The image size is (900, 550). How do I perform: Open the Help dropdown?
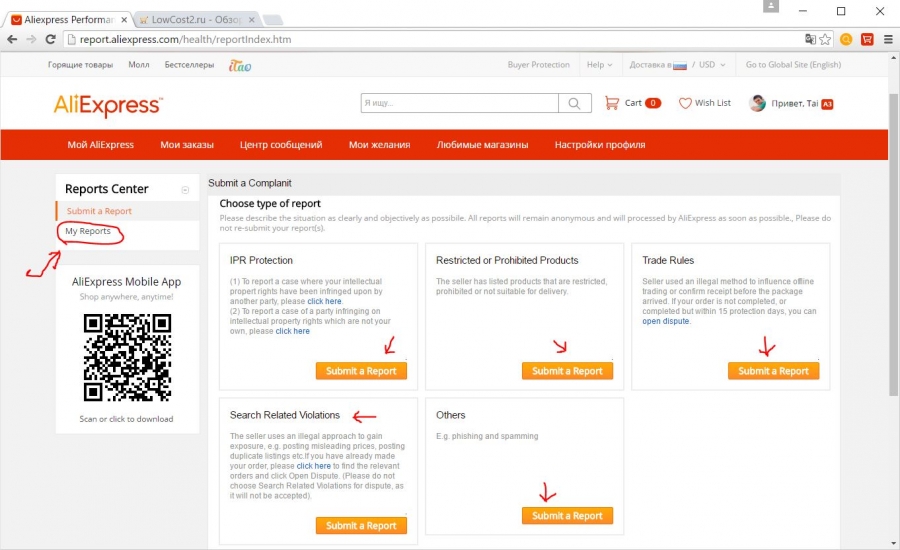599,65
